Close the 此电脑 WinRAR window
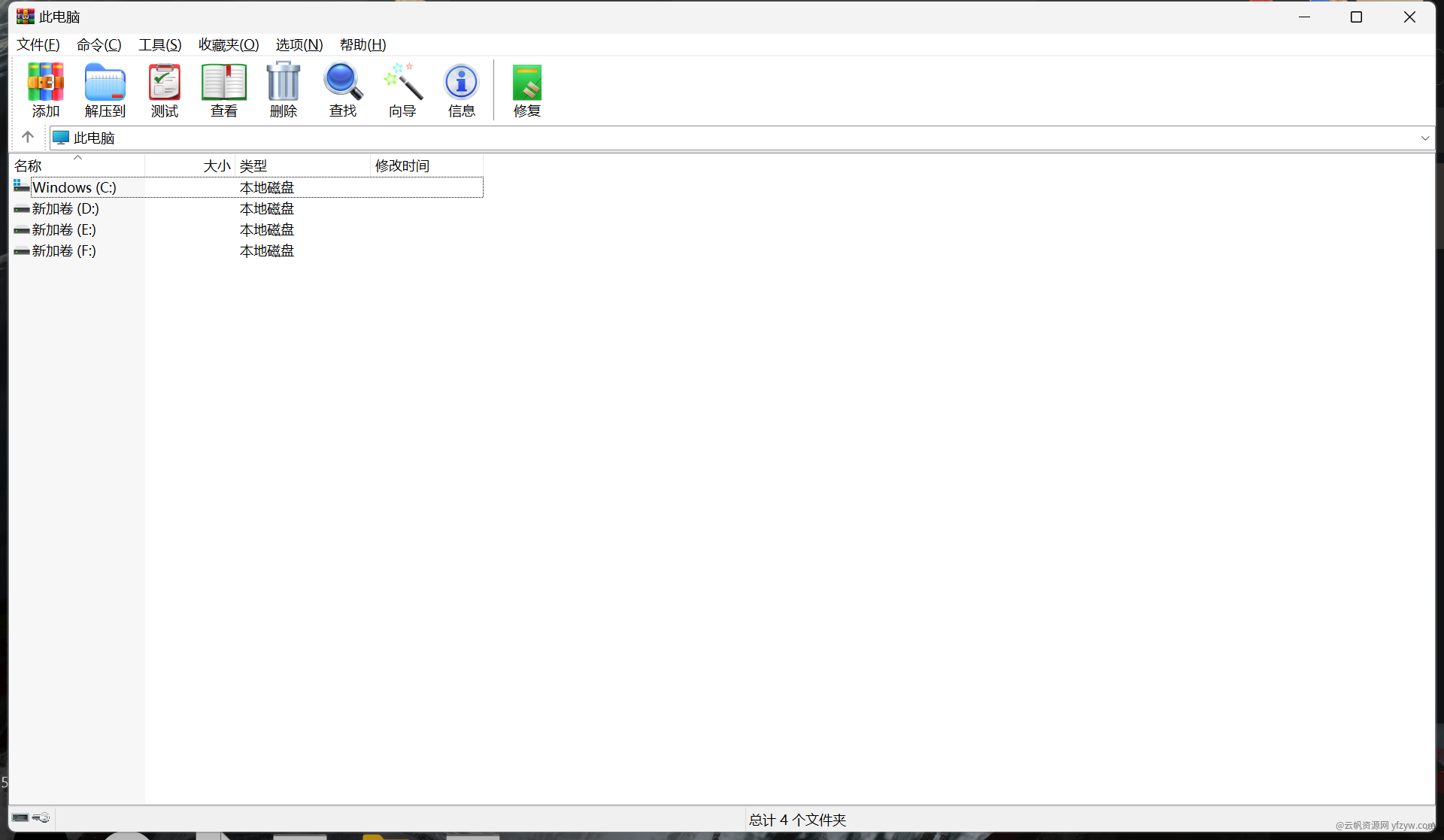Viewport: 1444px width, 840px height. (x=1409, y=17)
